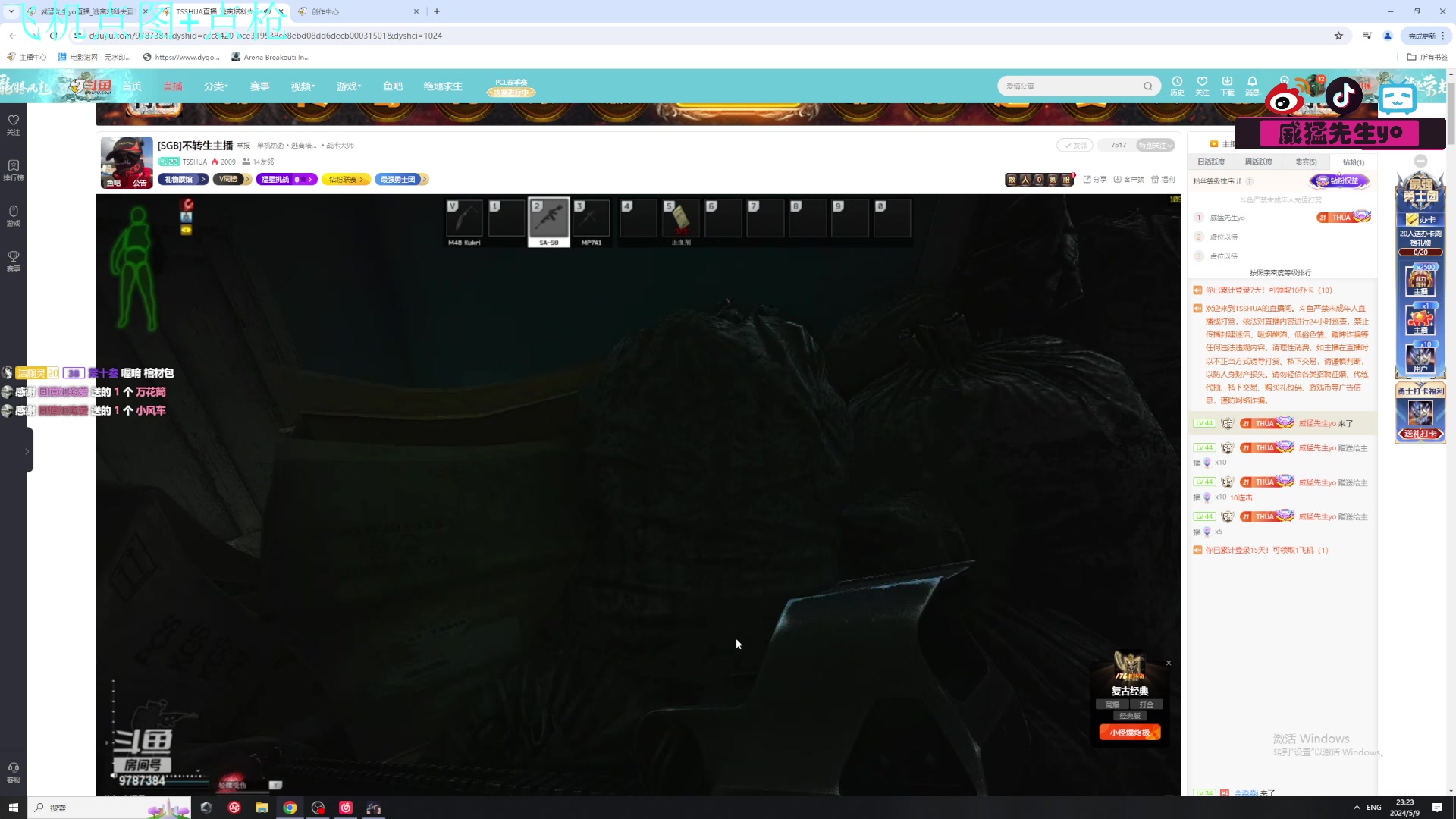The image size is (1456, 819).
Task: Click the streamer avatar thumbnail
Action: point(127,162)
